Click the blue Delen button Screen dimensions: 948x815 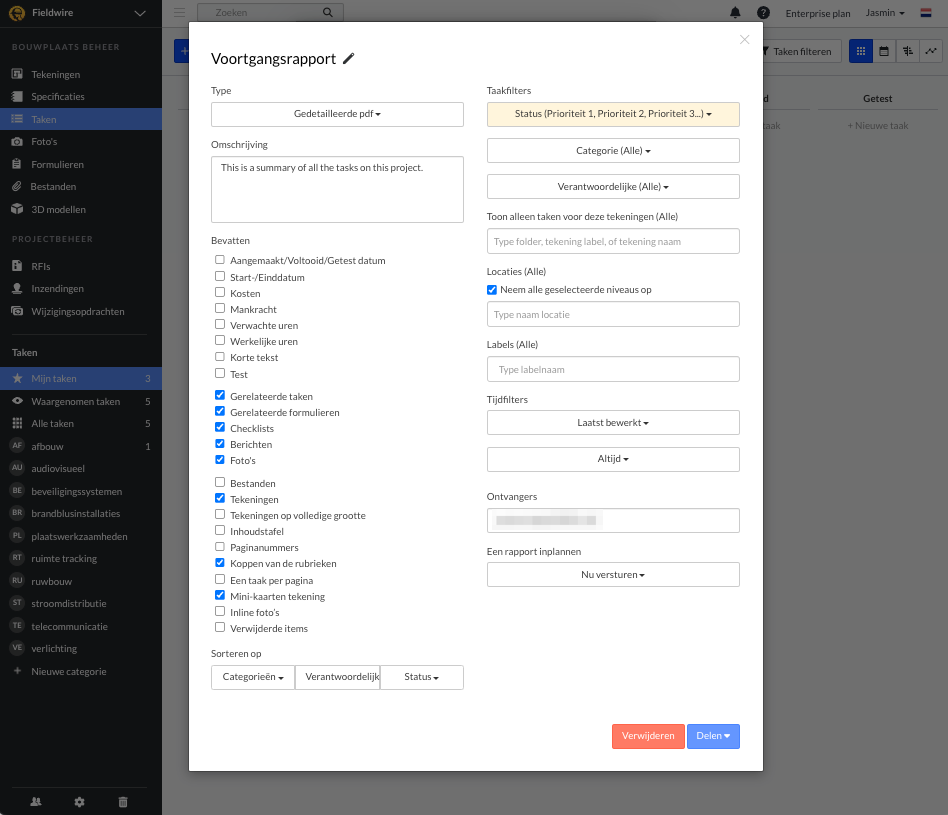713,736
